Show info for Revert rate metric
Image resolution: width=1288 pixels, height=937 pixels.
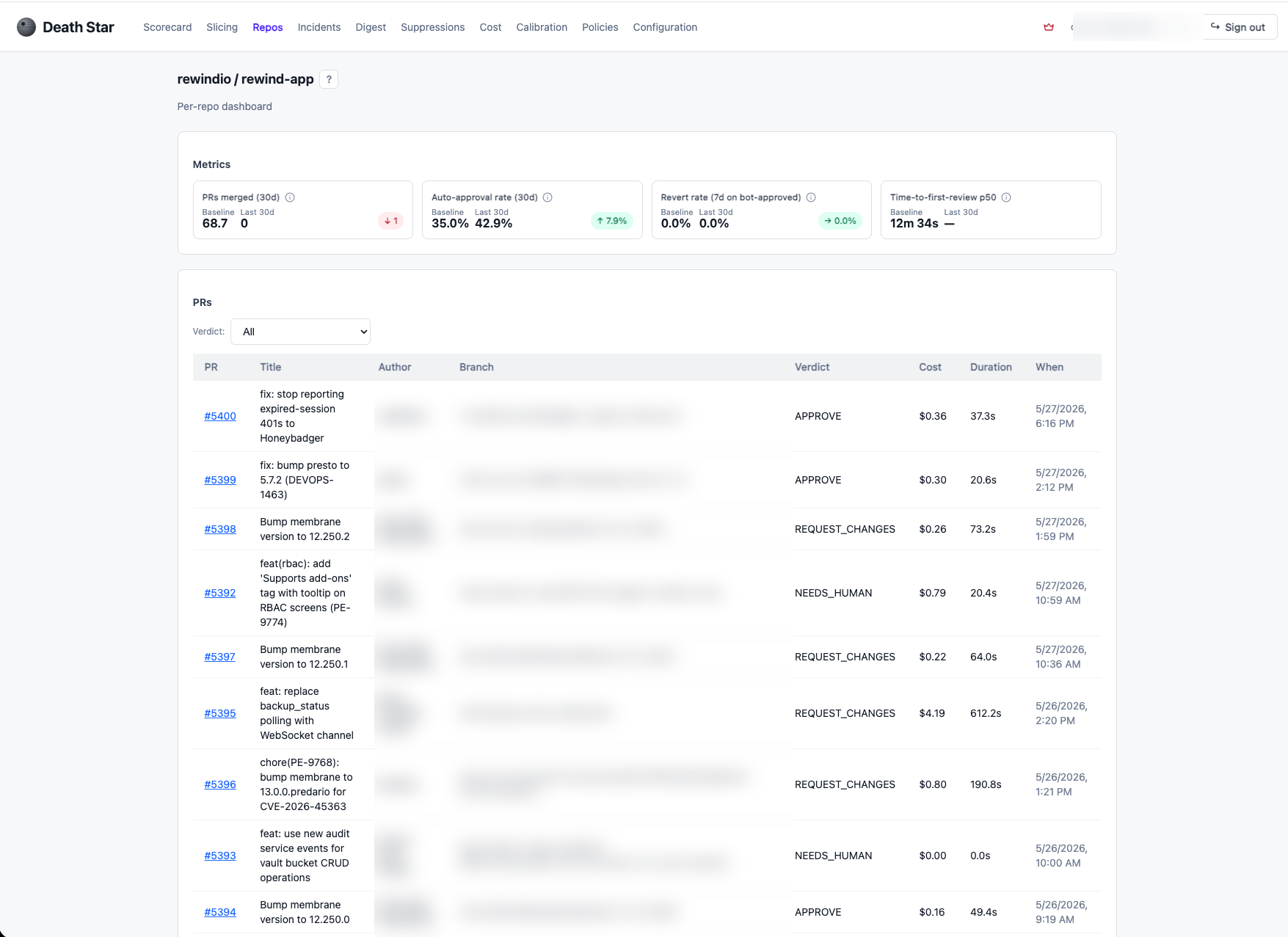[x=811, y=197]
